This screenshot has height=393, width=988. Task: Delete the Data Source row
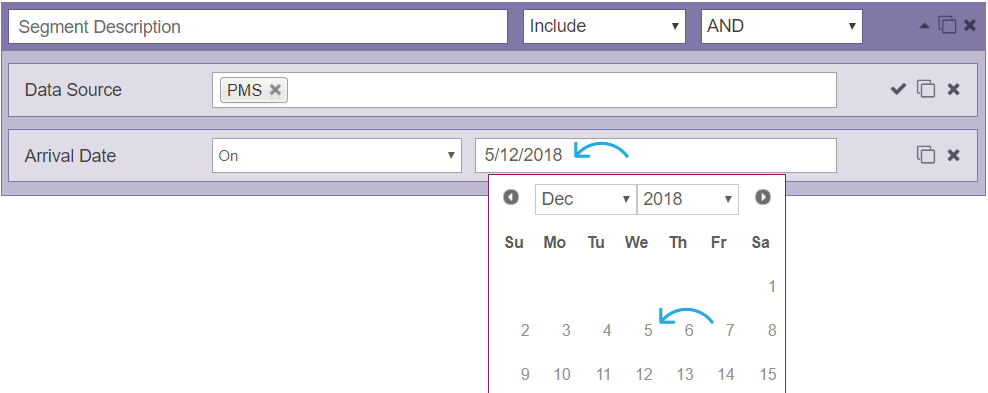pyautogui.click(x=954, y=89)
